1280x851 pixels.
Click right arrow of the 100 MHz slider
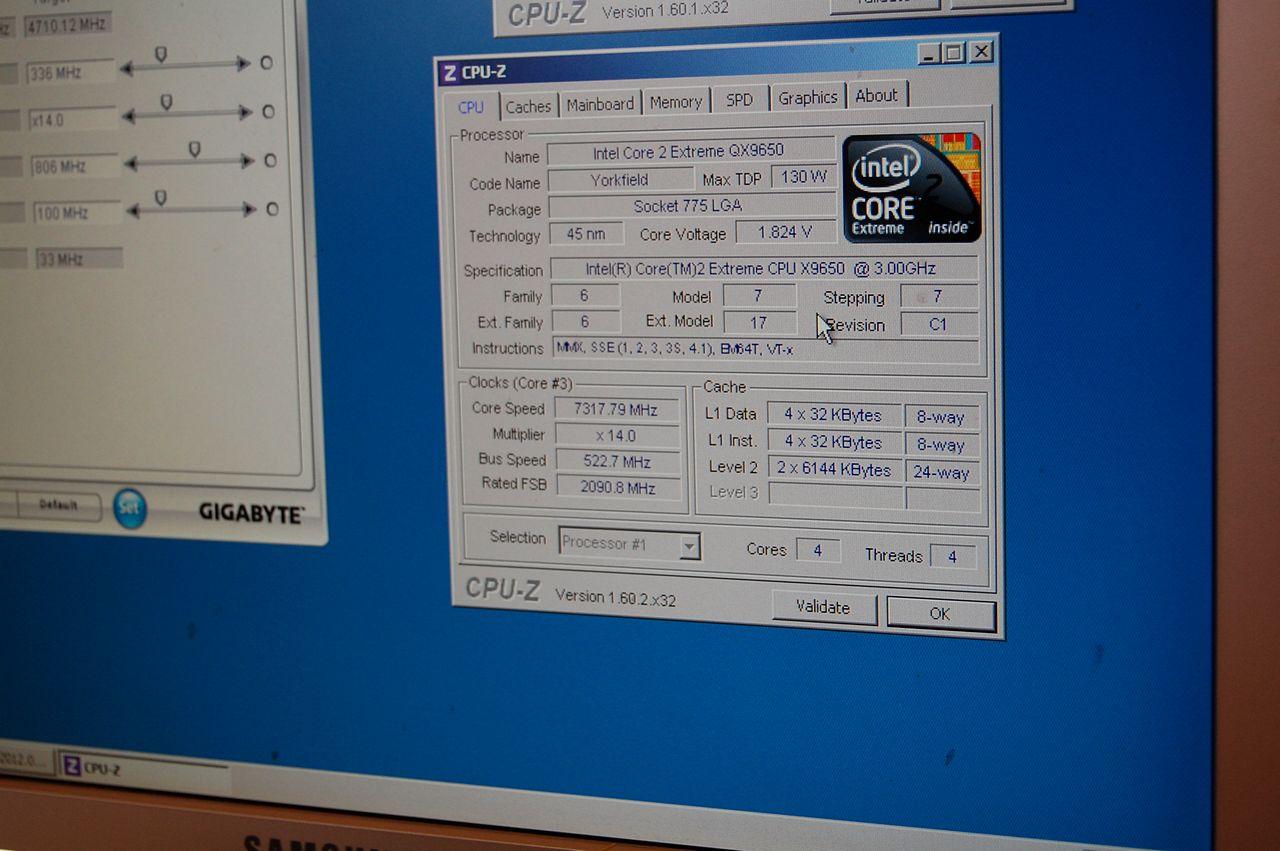click(248, 209)
